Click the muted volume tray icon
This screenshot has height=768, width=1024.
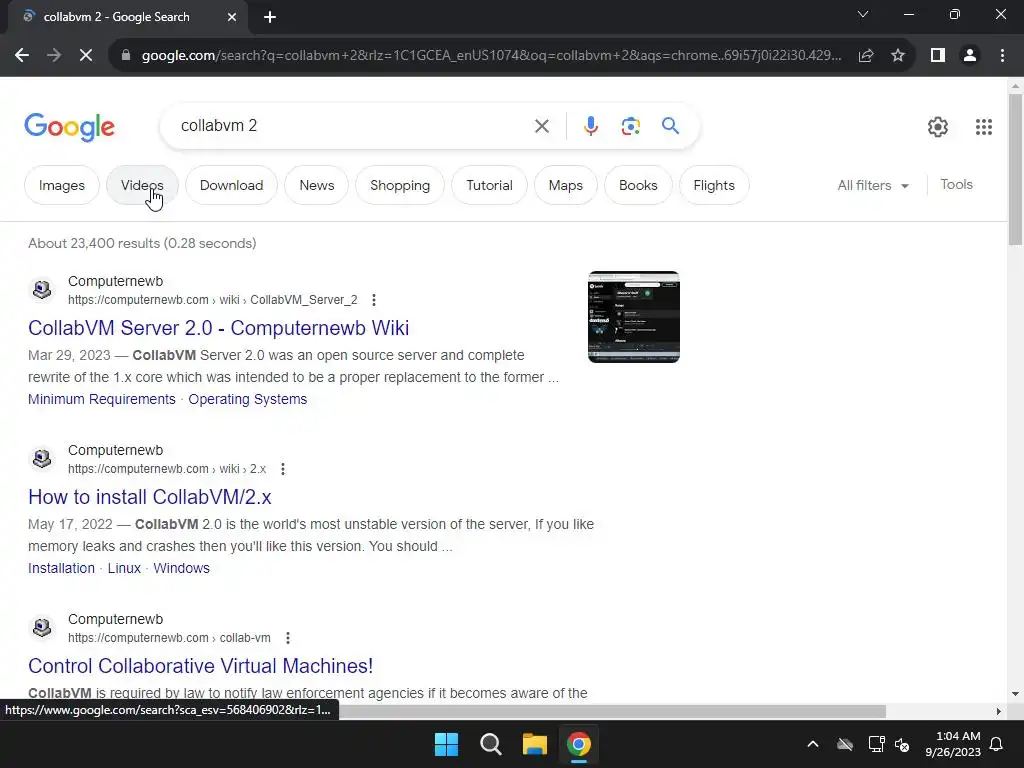[x=902, y=744]
